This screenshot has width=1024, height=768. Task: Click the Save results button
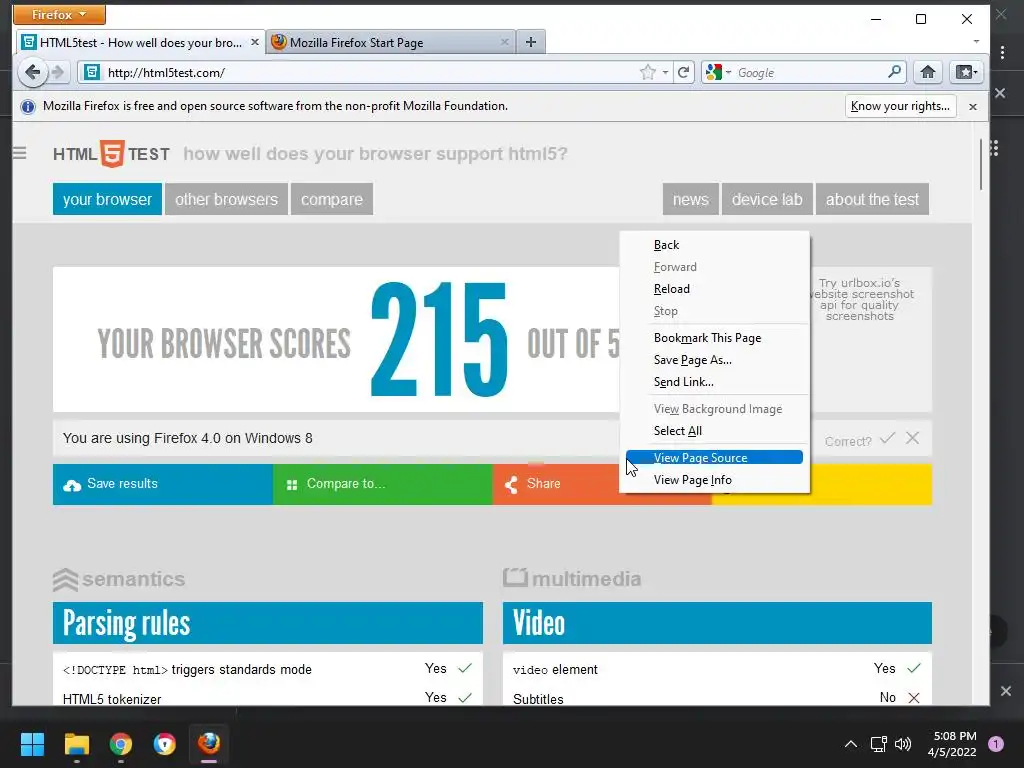pos(163,484)
